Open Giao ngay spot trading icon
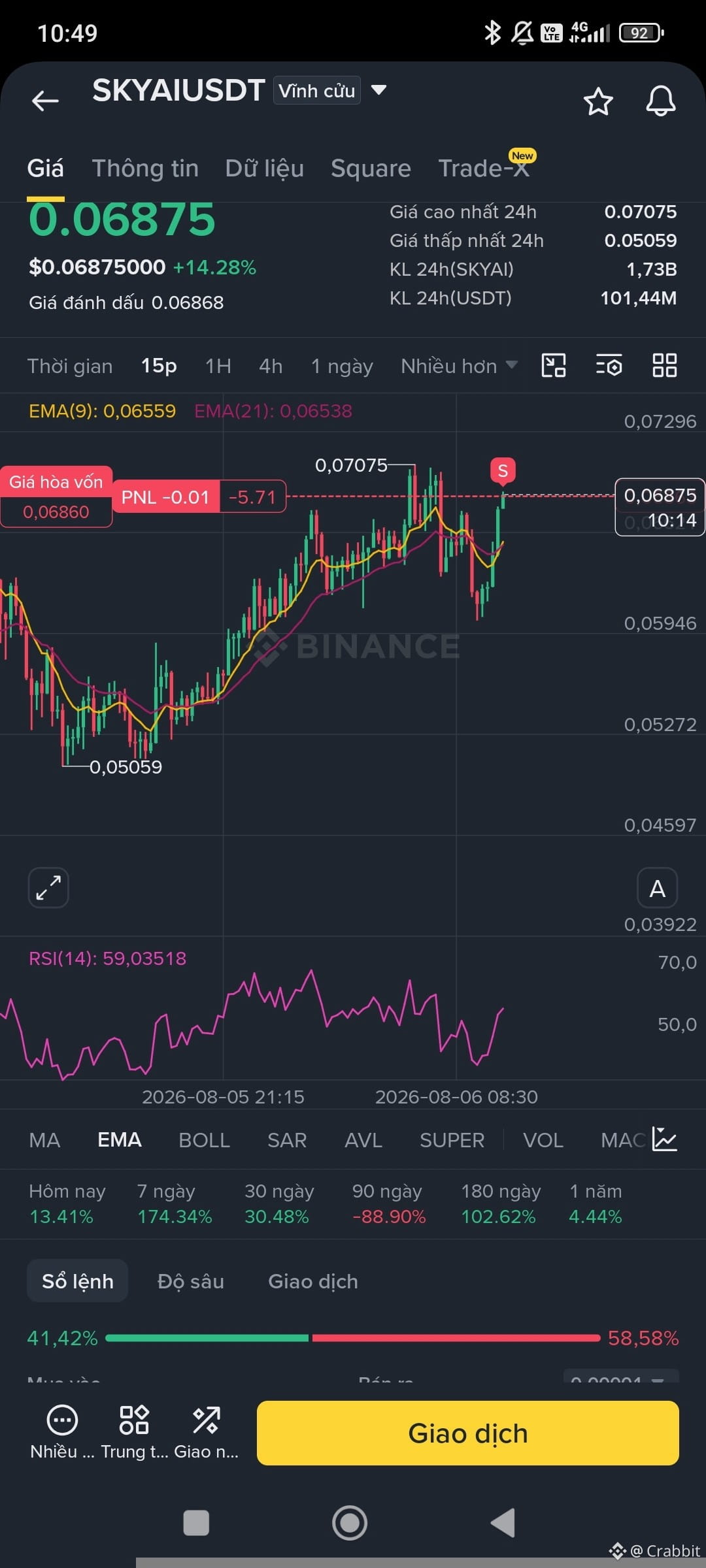Viewport: 706px width, 1568px height. (206, 1434)
